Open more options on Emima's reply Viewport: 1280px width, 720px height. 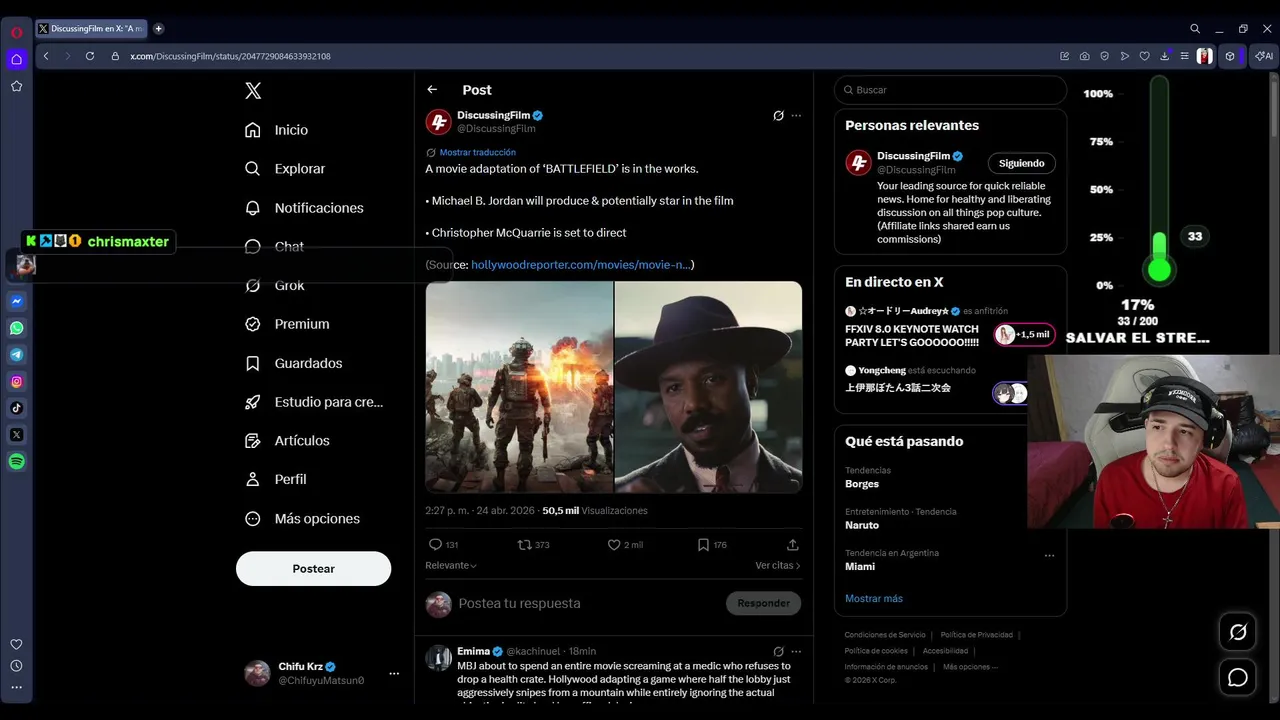point(796,651)
